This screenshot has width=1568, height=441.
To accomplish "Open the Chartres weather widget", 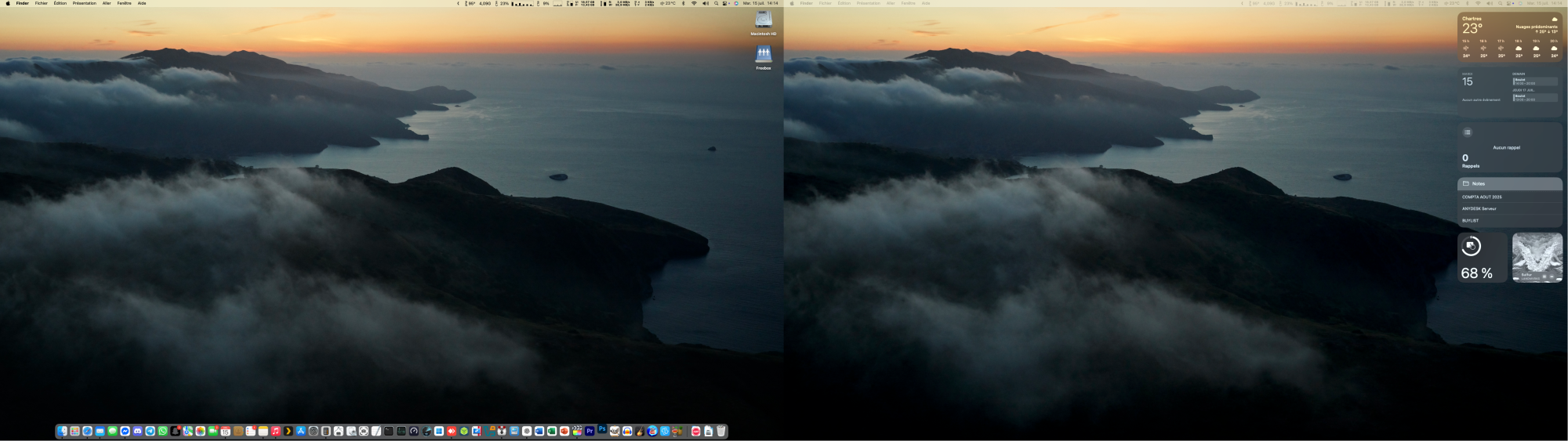I will coord(1510,37).
